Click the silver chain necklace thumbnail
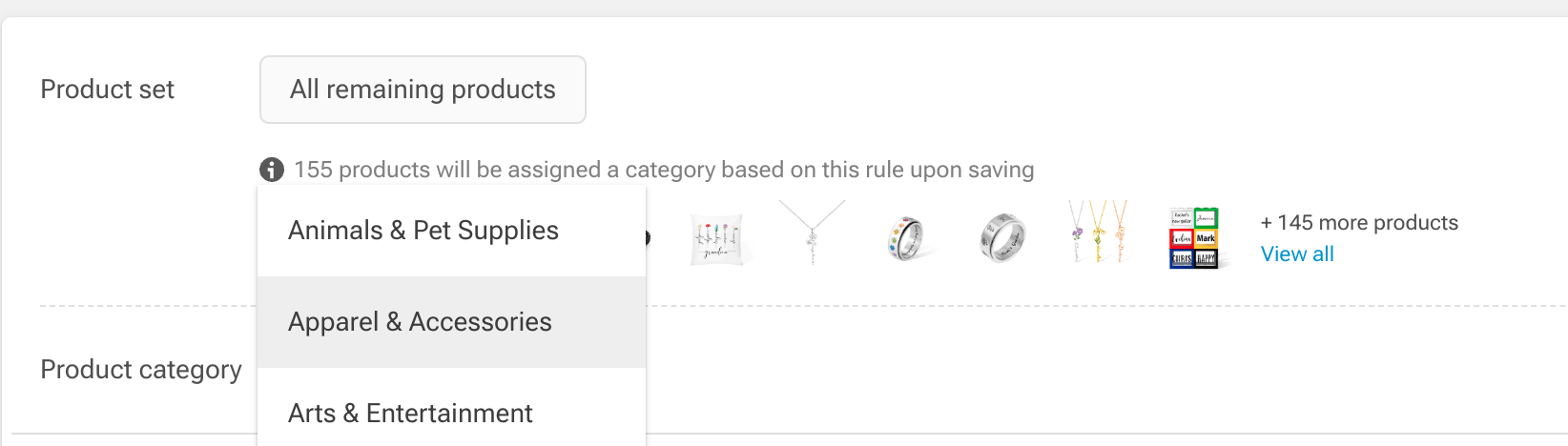This screenshot has width=1568, height=446. pyautogui.click(x=812, y=232)
